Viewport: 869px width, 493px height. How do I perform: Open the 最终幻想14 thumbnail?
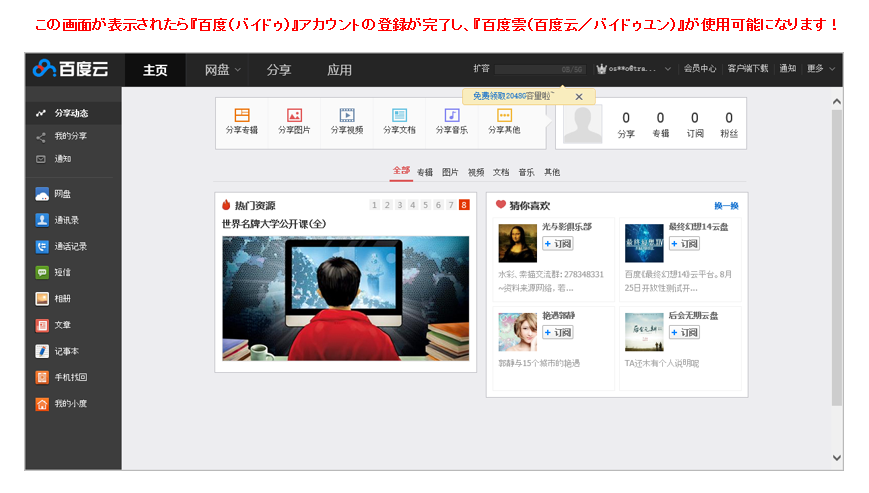click(x=644, y=243)
